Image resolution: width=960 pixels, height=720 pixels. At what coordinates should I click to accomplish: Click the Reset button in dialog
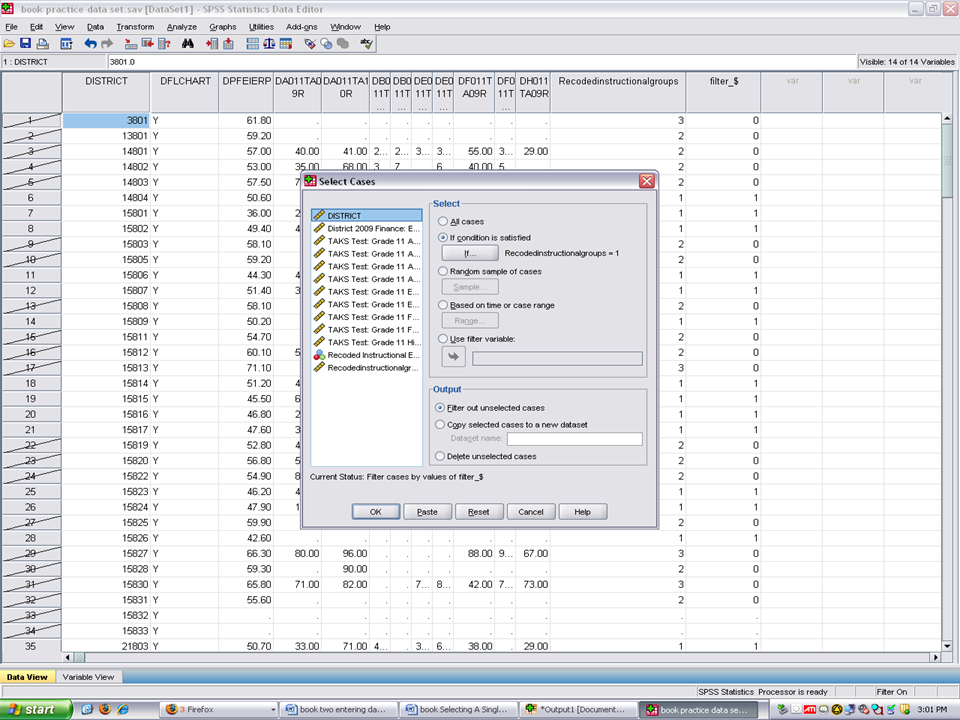(x=479, y=512)
